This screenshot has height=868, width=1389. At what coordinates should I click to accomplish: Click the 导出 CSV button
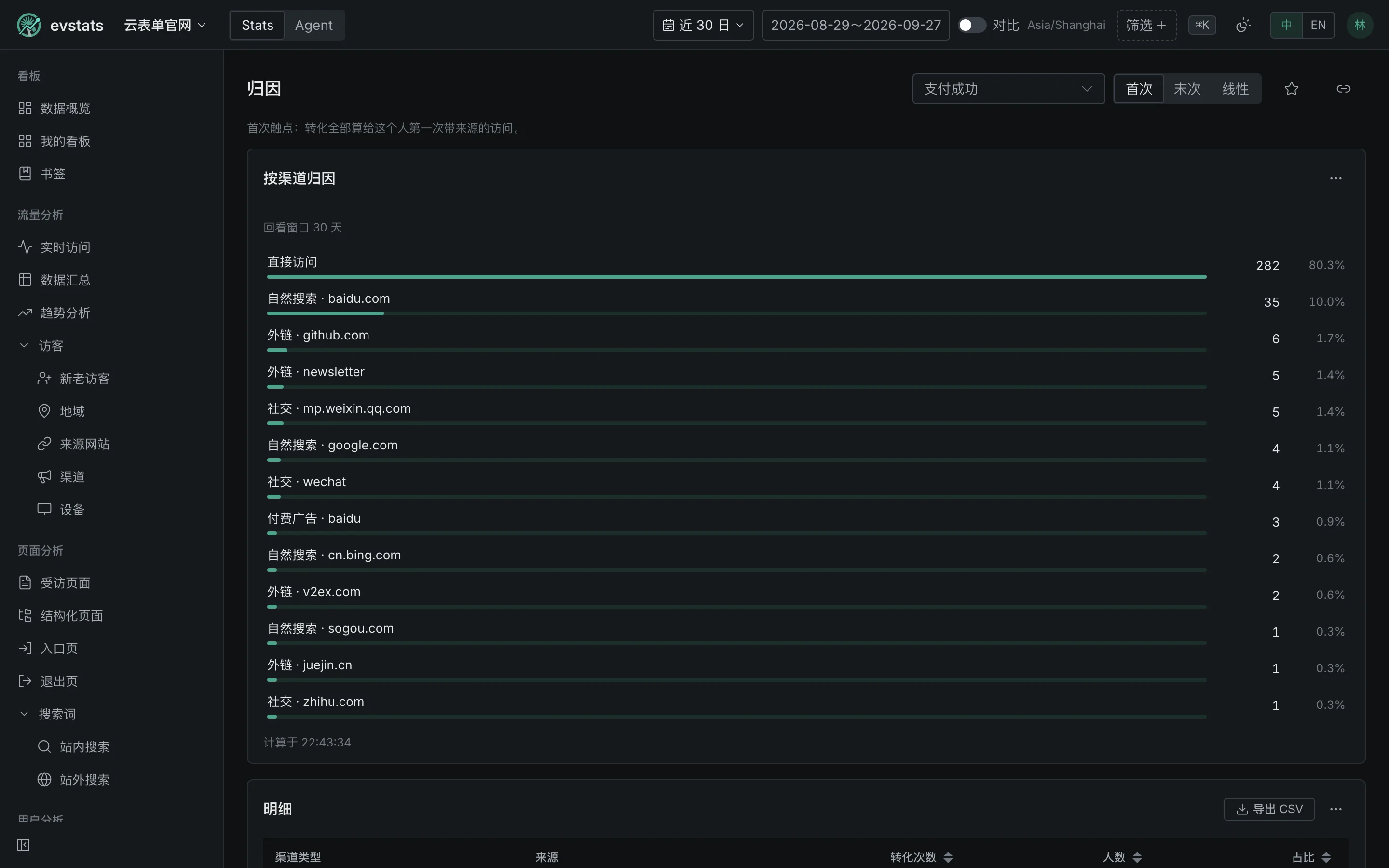point(1269,809)
